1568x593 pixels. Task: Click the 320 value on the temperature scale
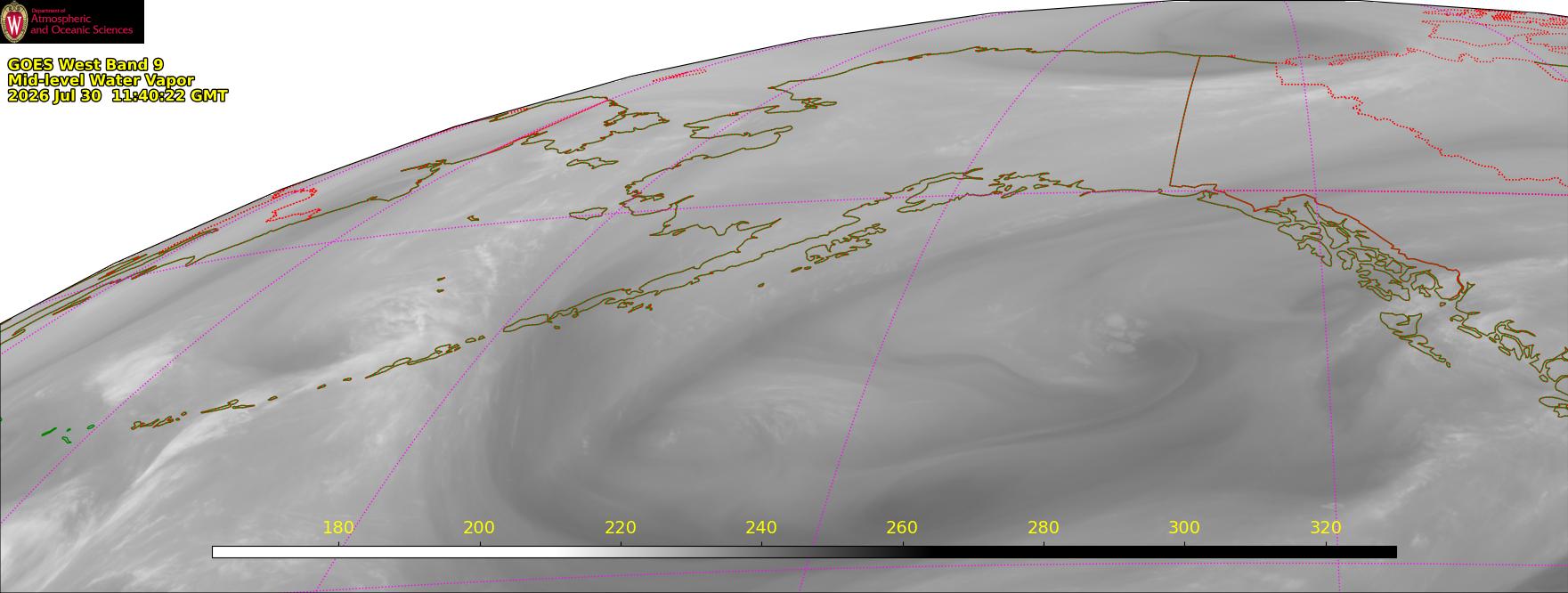tap(1326, 527)
